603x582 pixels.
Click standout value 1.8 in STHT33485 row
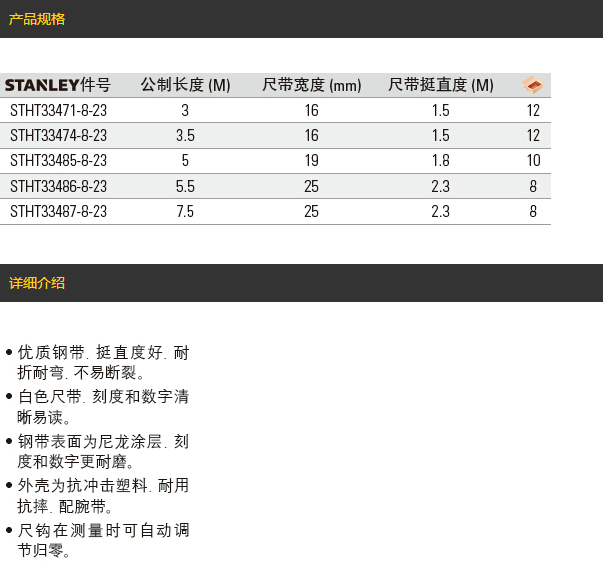click(x=441, y=160)
